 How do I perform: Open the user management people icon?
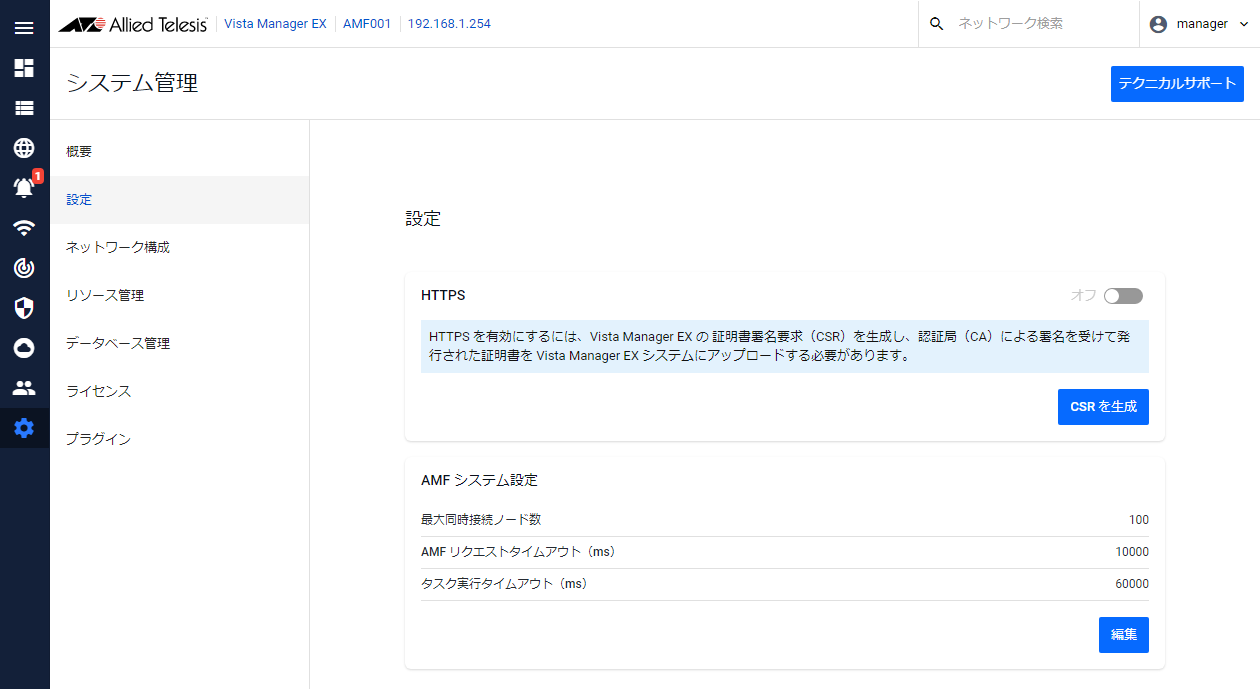24,388
